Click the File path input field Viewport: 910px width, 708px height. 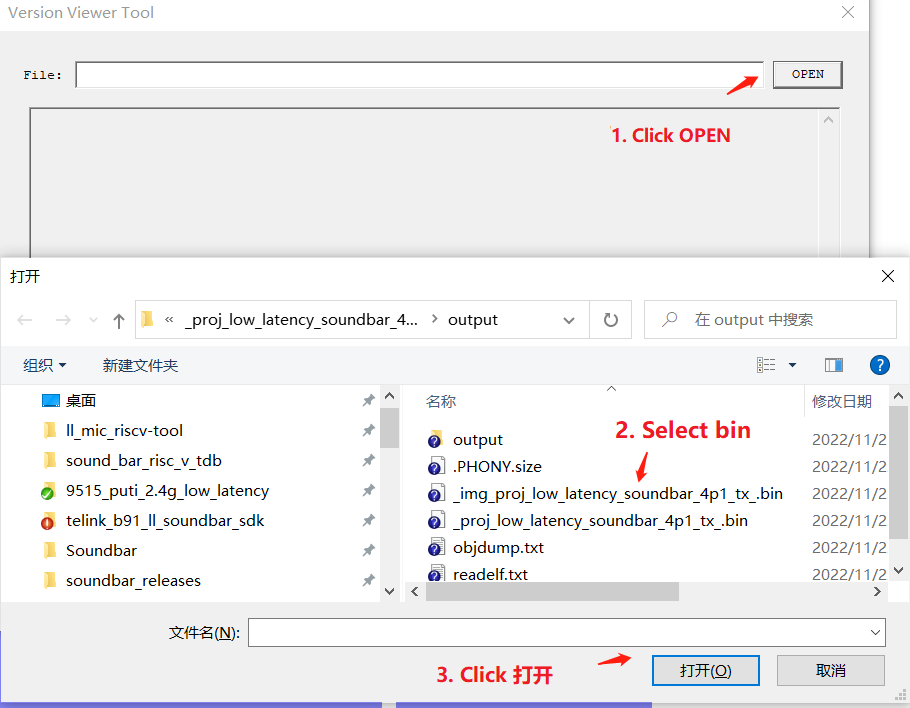tap(419, 75)
